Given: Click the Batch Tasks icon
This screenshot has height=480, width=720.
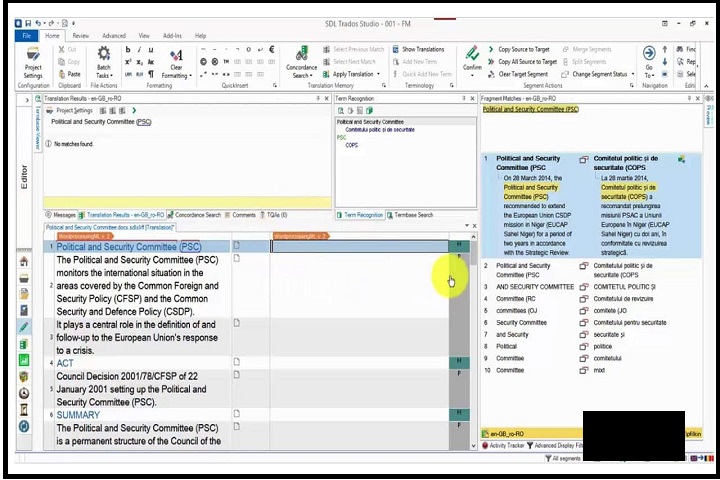Looking at the screenshot, I should pos(103,59).
